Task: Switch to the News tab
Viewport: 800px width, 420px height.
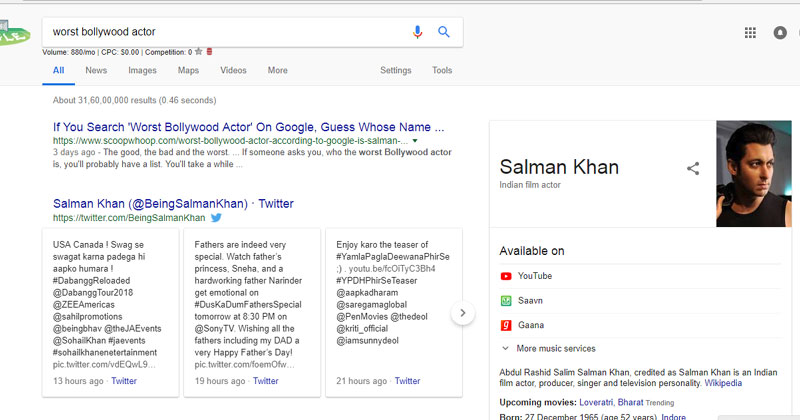Action: [x=96, y=70]
